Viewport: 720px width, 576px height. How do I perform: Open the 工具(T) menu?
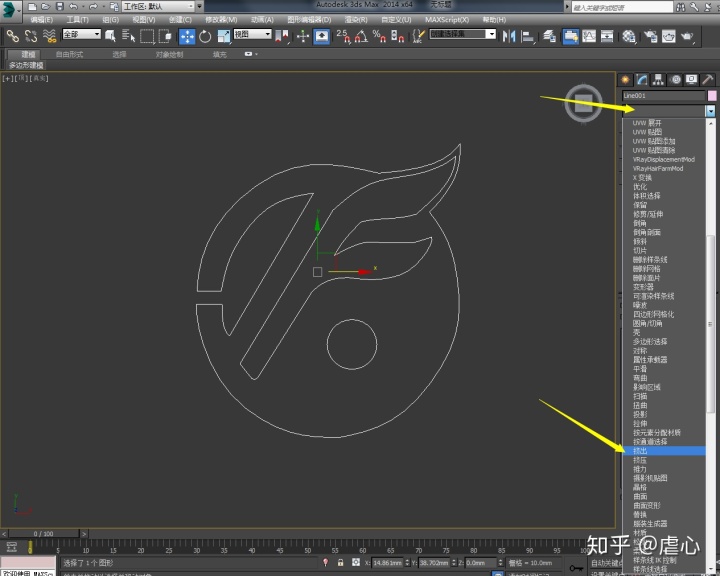tap(77, 20)
